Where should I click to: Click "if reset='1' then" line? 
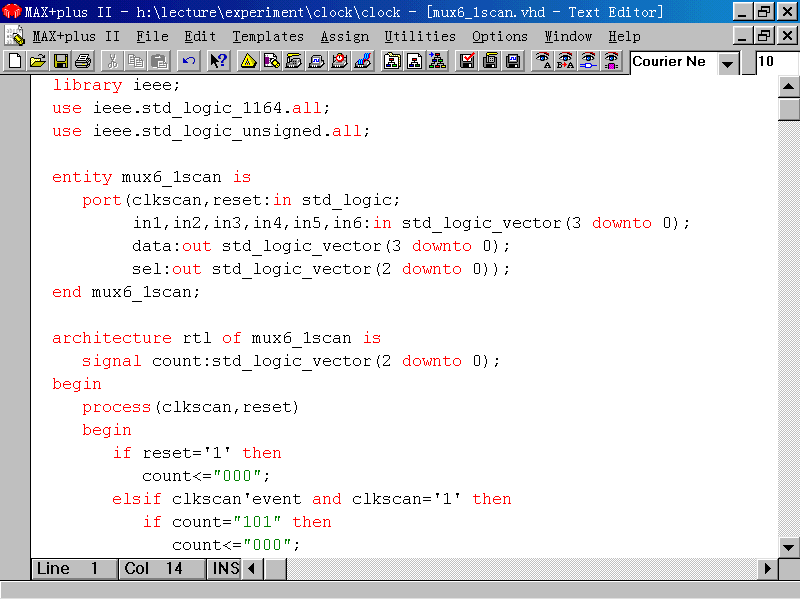tap(197, 454)
